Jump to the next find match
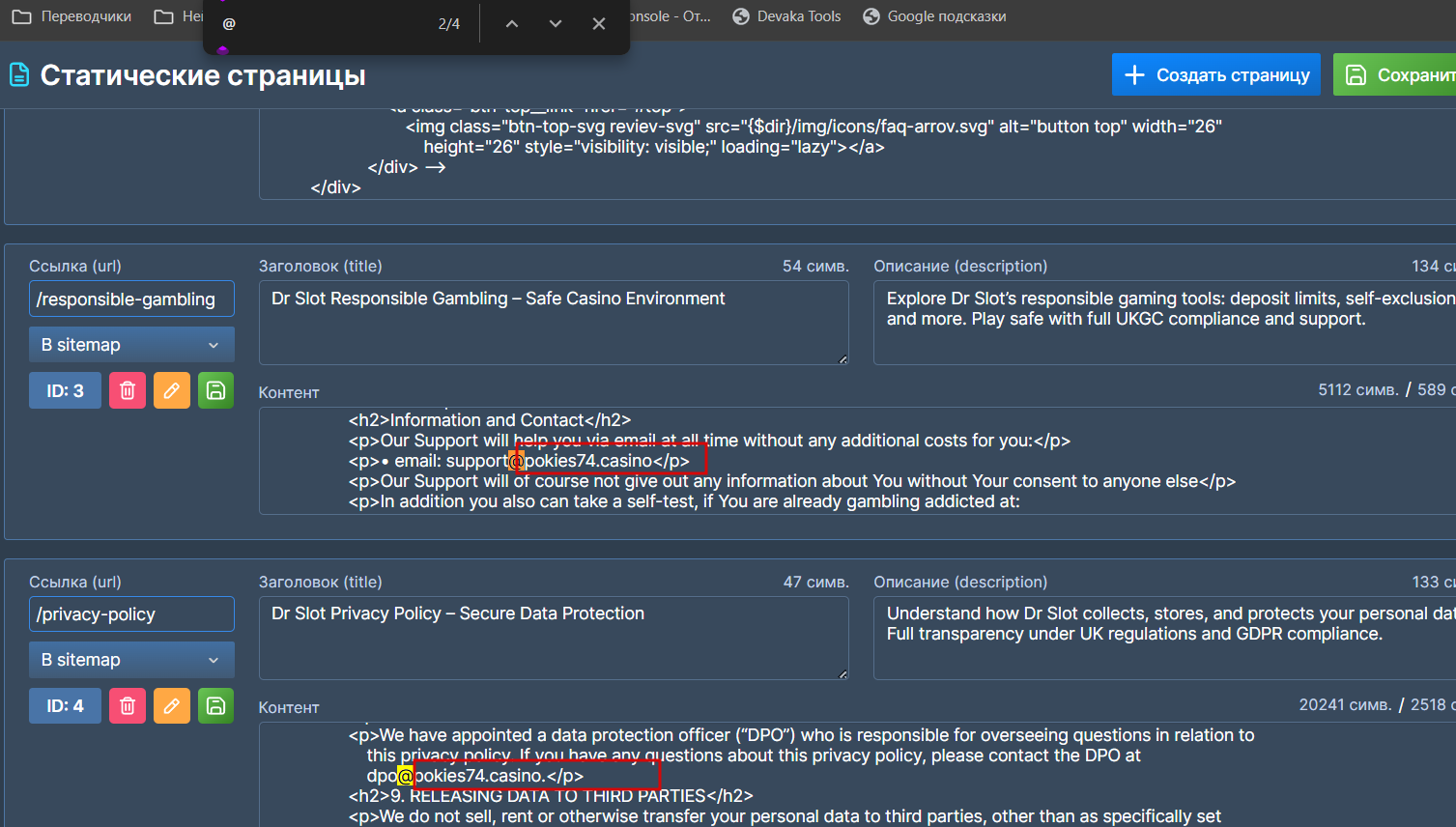This screenshot has height=827, width=1456. coord(556,23)
